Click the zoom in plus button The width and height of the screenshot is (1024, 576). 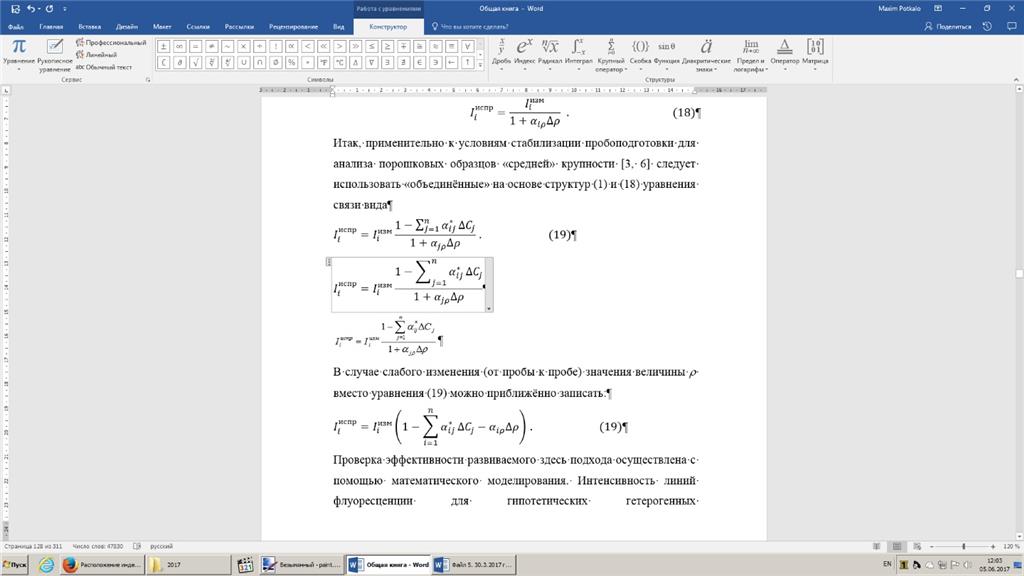(x=993, y=546)
